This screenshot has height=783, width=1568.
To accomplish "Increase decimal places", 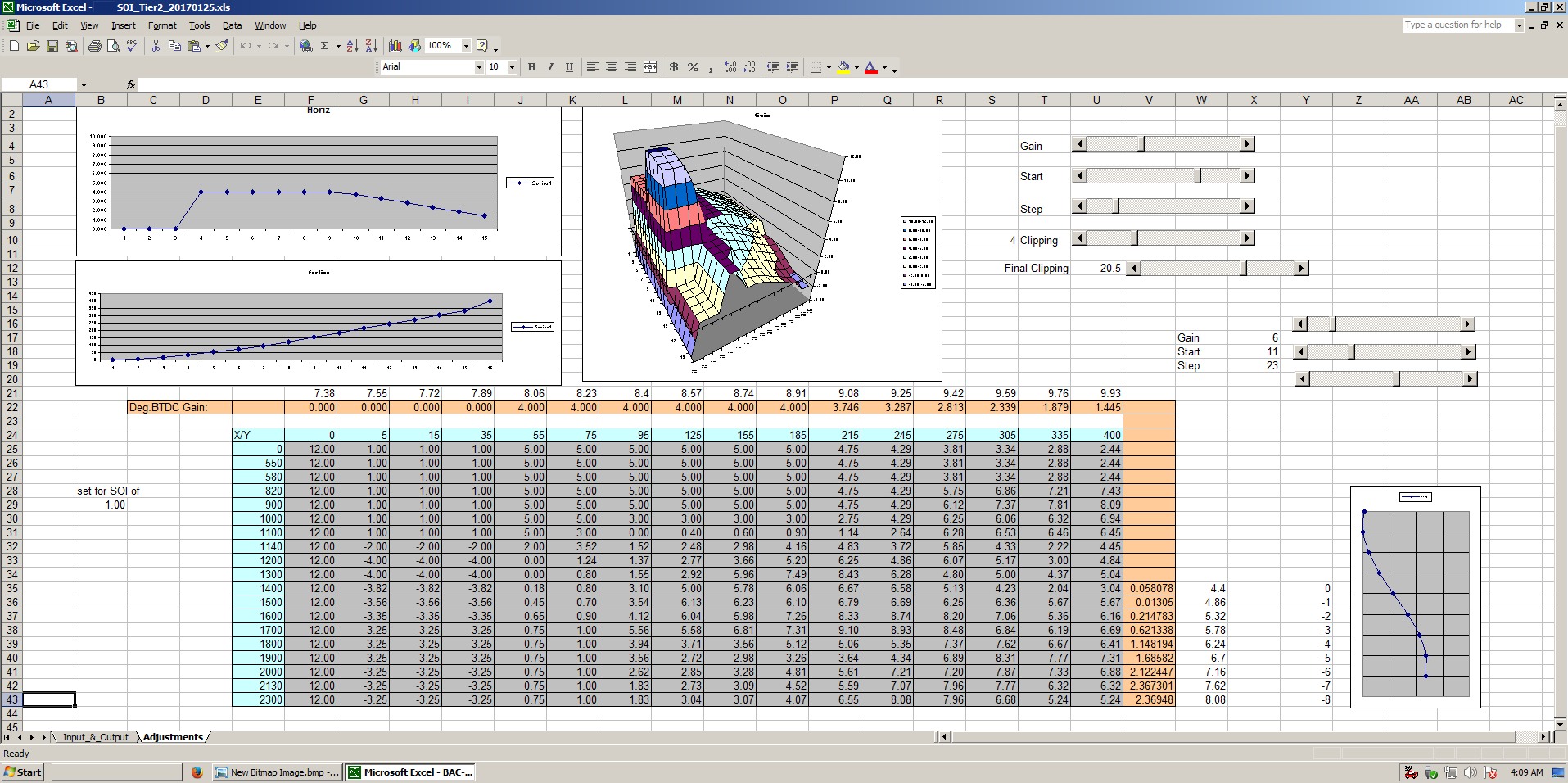I will (x=730, y=67).
